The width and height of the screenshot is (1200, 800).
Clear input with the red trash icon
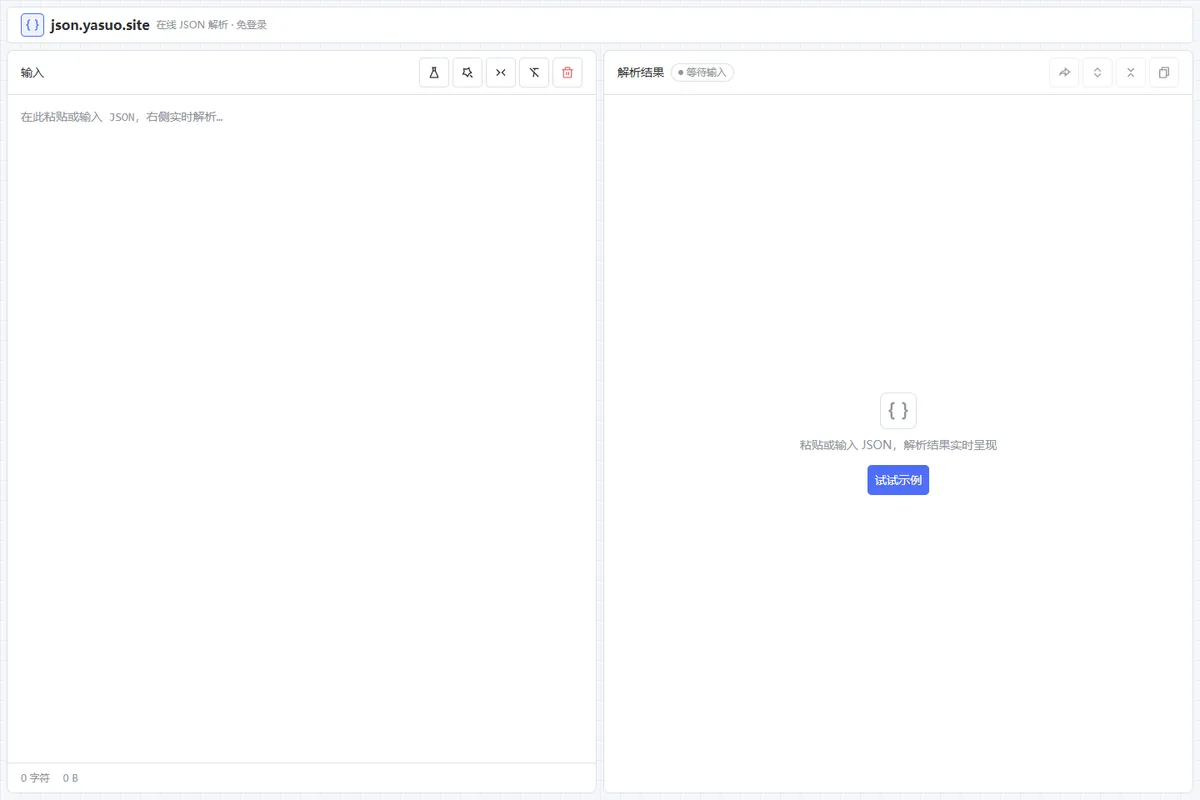point(567,73)
